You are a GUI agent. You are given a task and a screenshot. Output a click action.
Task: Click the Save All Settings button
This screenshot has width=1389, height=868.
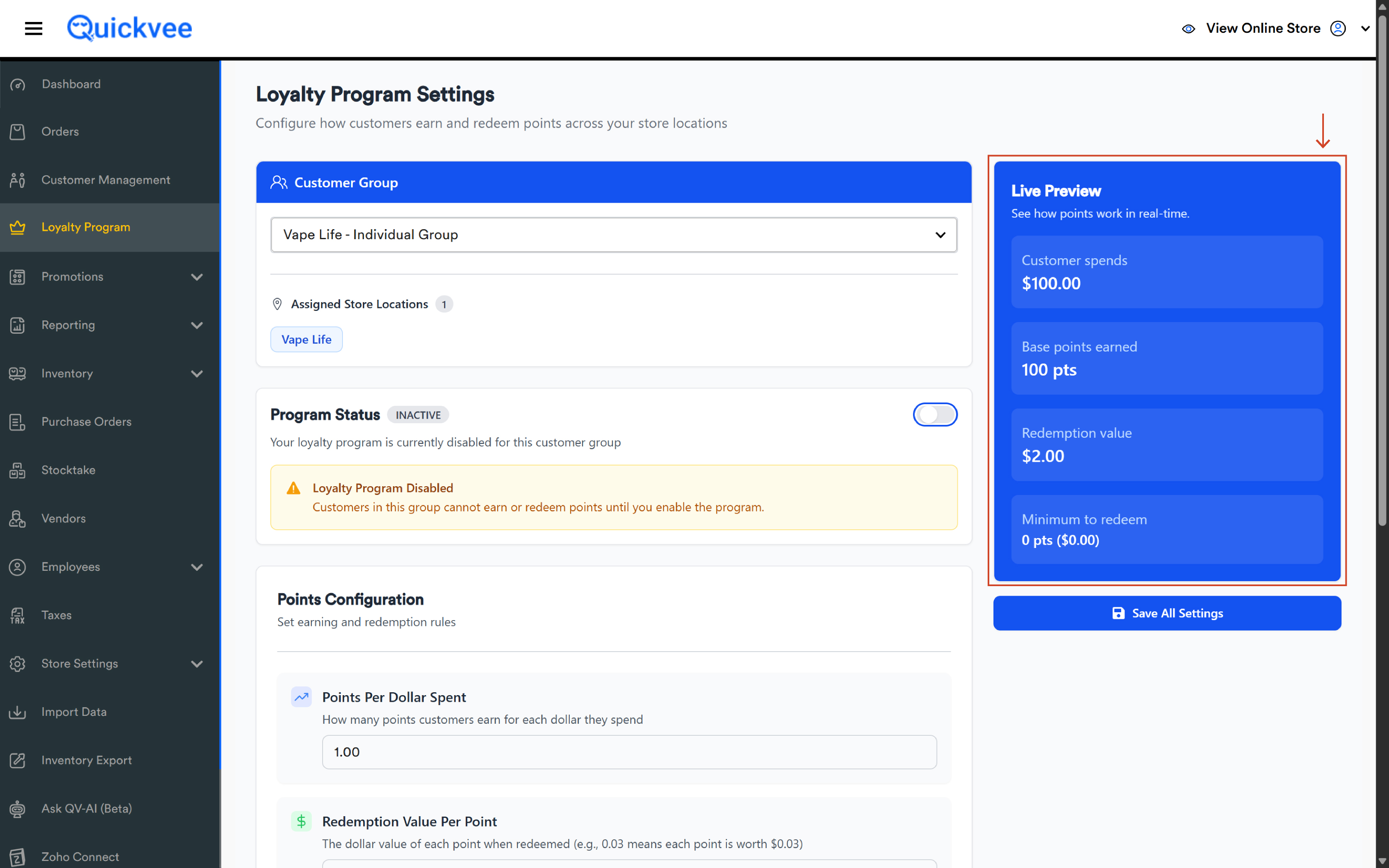1167,613
